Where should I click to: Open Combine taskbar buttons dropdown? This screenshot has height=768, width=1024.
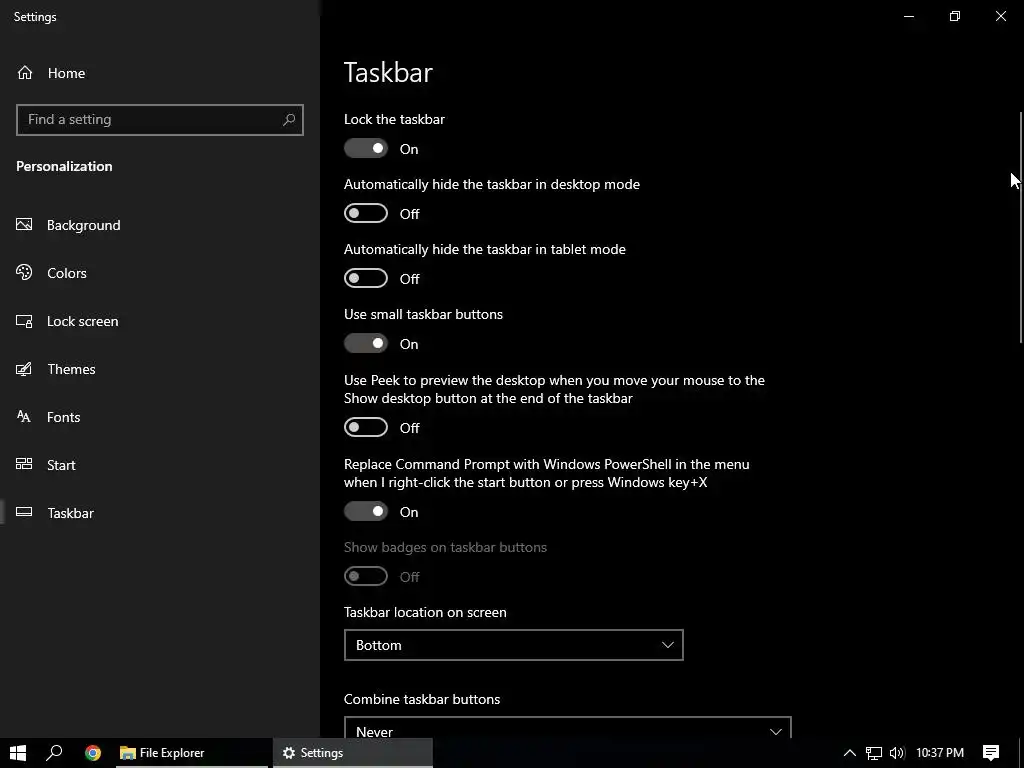coord(568,728)
